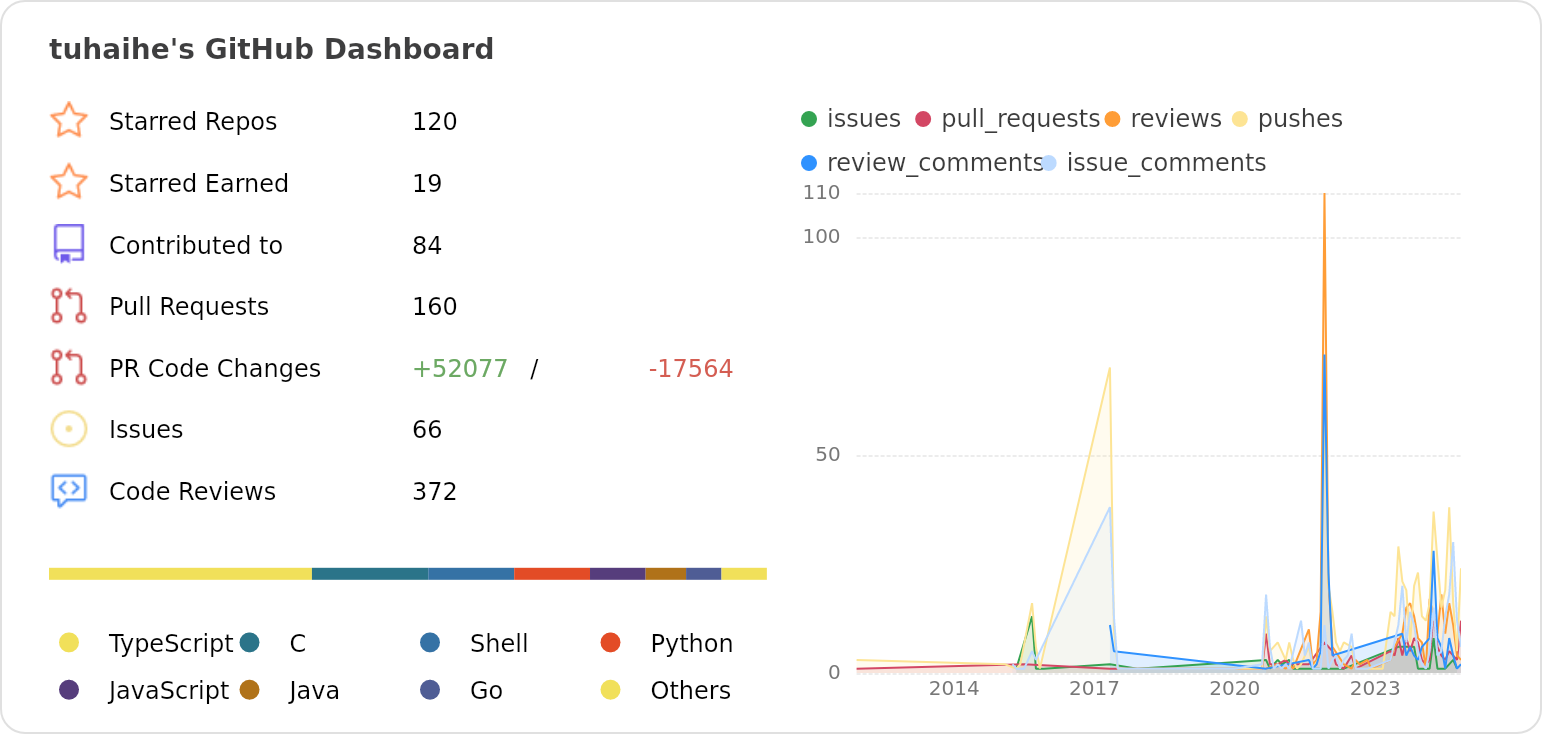
Task: Click the Starred Repos label
Action: [193, 122]
